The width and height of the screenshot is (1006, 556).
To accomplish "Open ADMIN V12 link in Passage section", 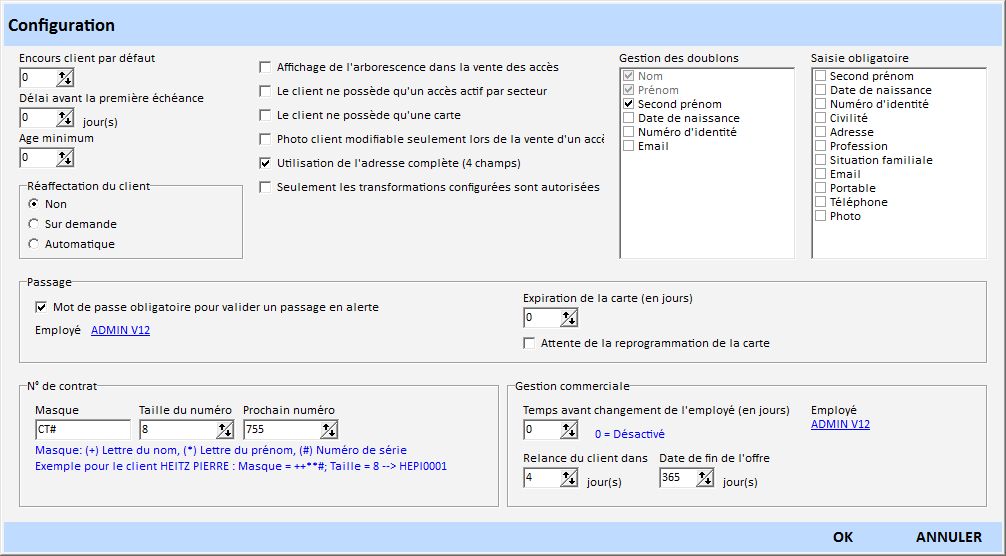I will tap(120, 330).
